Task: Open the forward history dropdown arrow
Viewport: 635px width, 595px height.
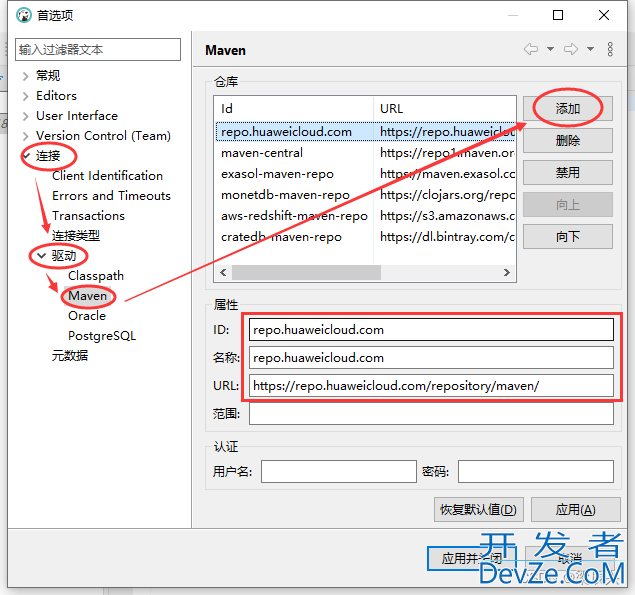Action: click(590, 49)
